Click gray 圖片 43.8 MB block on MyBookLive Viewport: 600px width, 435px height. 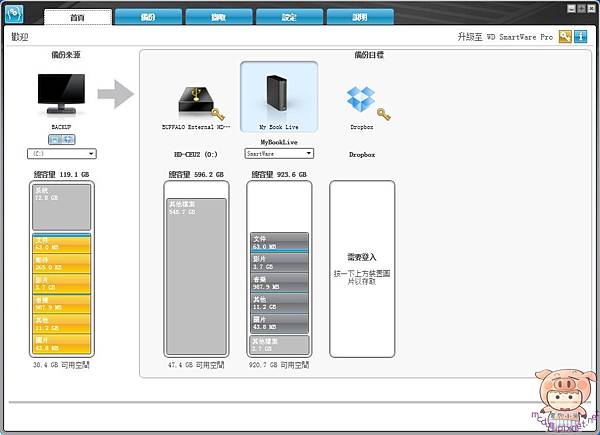click(x=279, y=323)
